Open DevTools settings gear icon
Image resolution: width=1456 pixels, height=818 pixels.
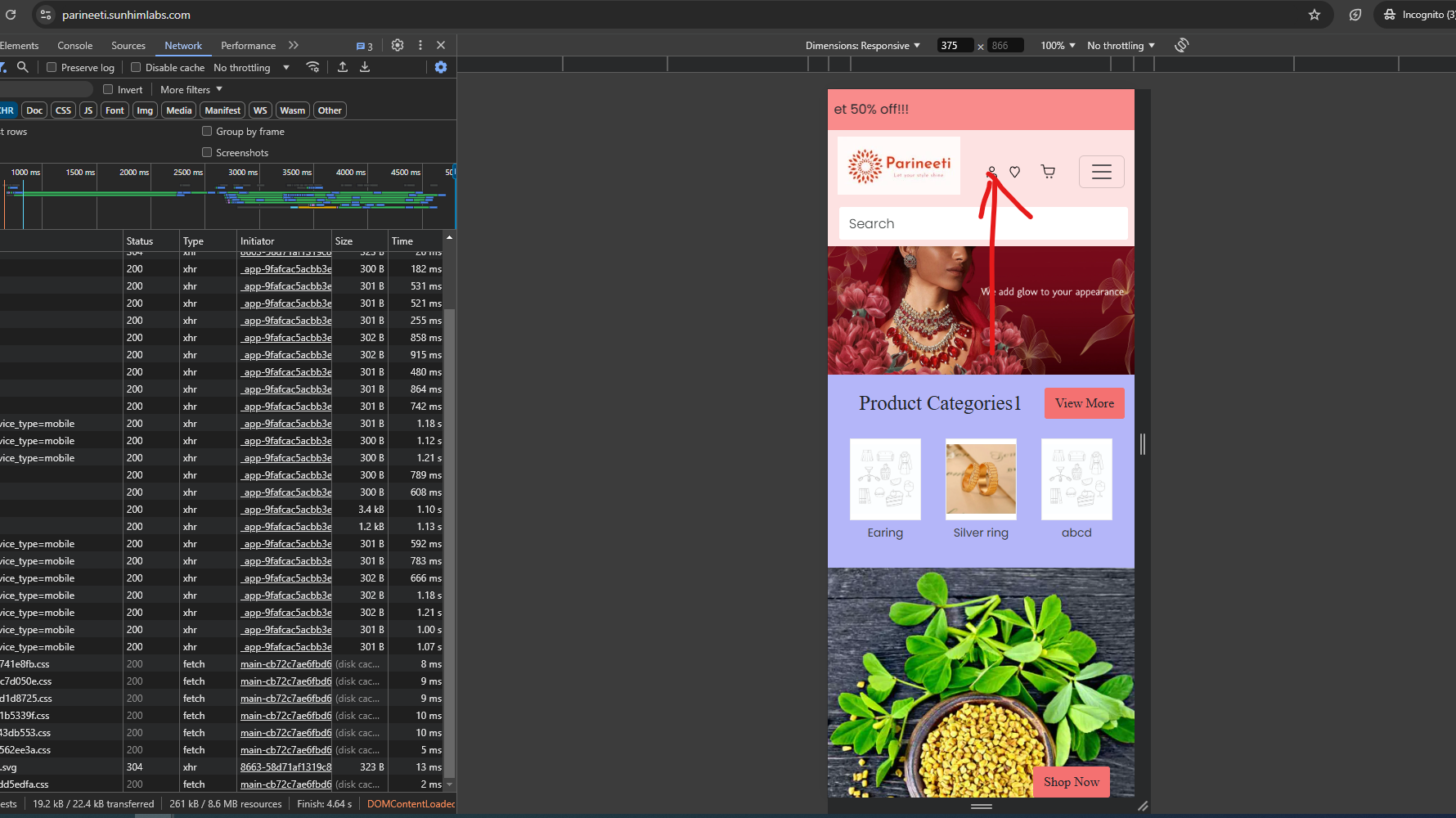pyautogui.click(x=398, y=46)
